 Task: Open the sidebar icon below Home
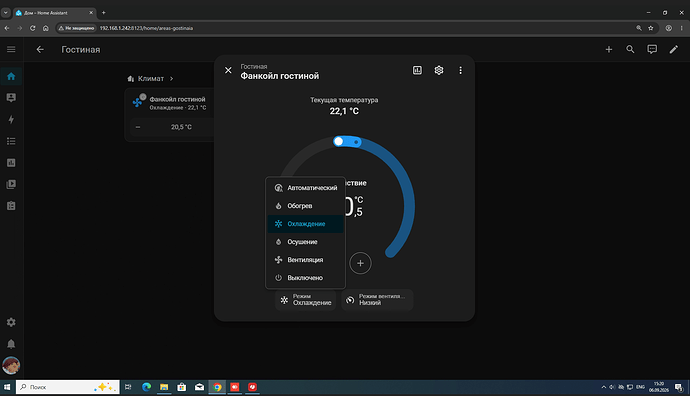11,98
